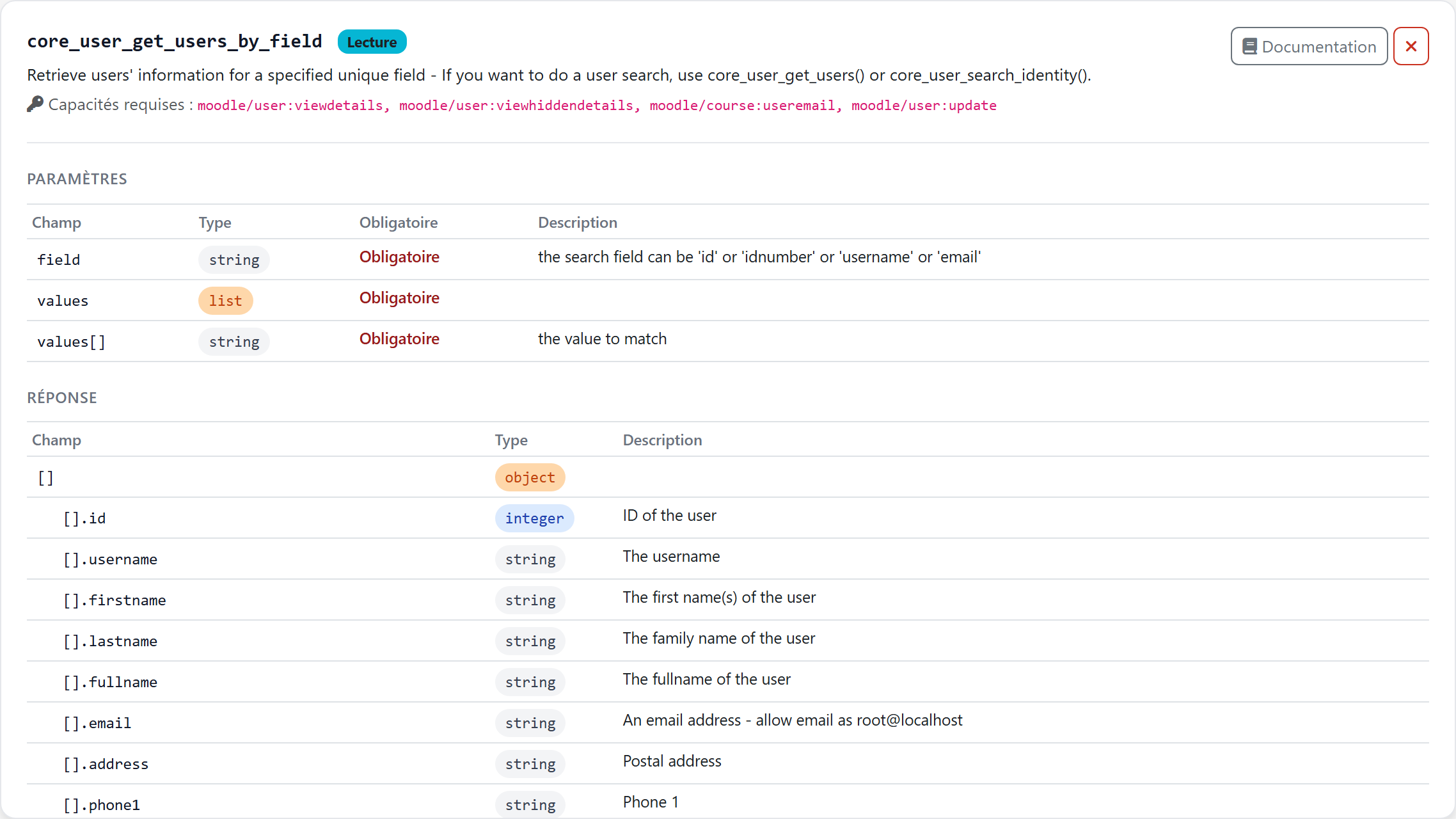Click Obligatoire label in the field row
Screen dimensions: 1456x819
point(399,257)
